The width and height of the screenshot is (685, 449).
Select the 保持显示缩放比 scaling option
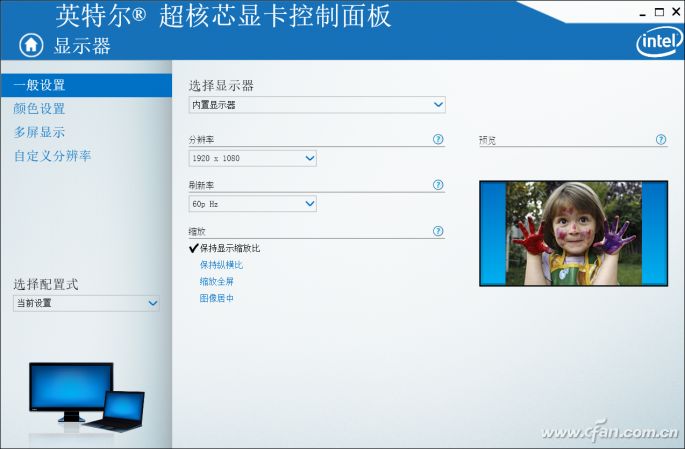225,248
